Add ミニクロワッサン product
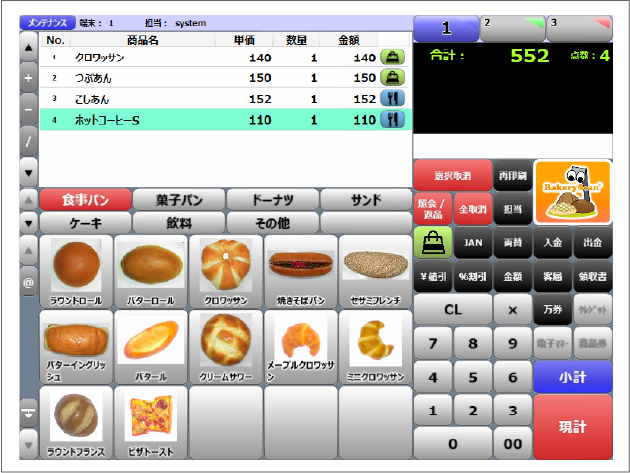 point(376,348)
